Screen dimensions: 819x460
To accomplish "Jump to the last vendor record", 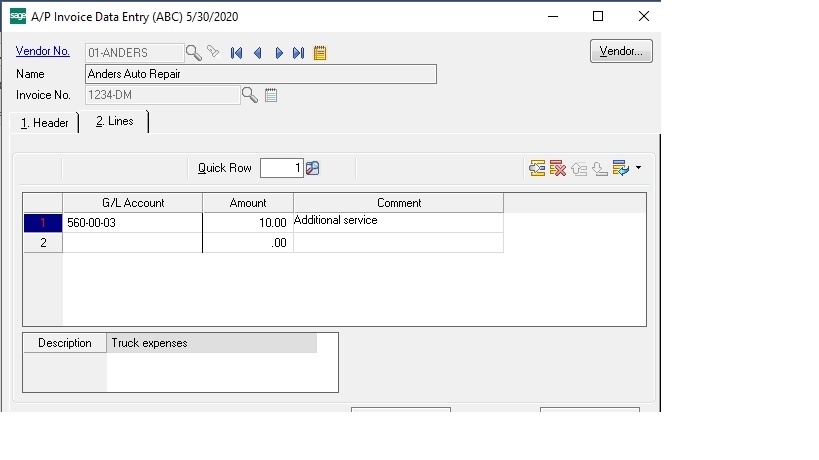I will click(x=298, y=53).
